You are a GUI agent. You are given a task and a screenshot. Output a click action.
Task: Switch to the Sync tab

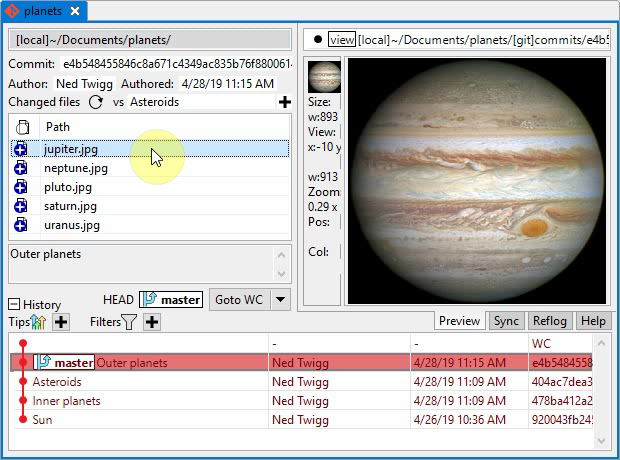pyautogui.click(x=505, y=321)
